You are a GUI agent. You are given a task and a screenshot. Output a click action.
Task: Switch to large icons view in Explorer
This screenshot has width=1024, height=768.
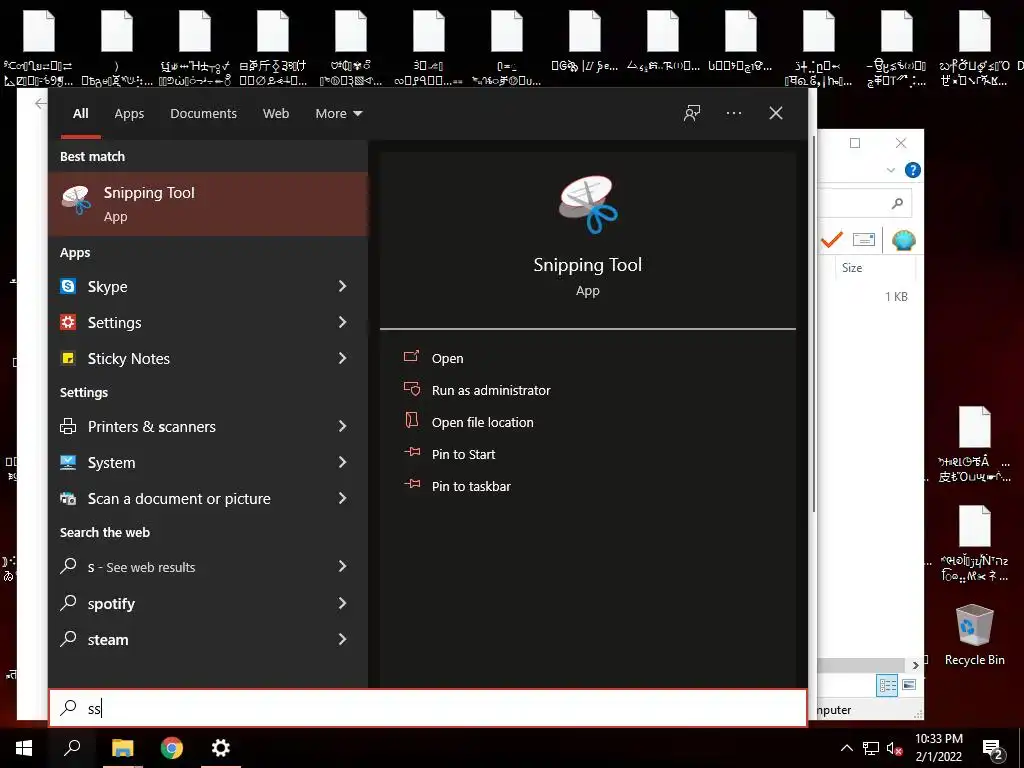(x=909, y=685)
